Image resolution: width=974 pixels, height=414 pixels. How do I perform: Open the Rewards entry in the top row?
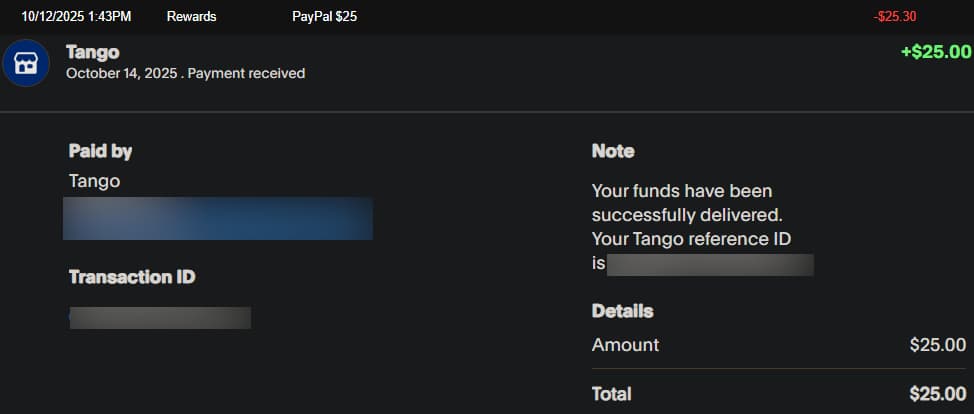pos(191,16)
